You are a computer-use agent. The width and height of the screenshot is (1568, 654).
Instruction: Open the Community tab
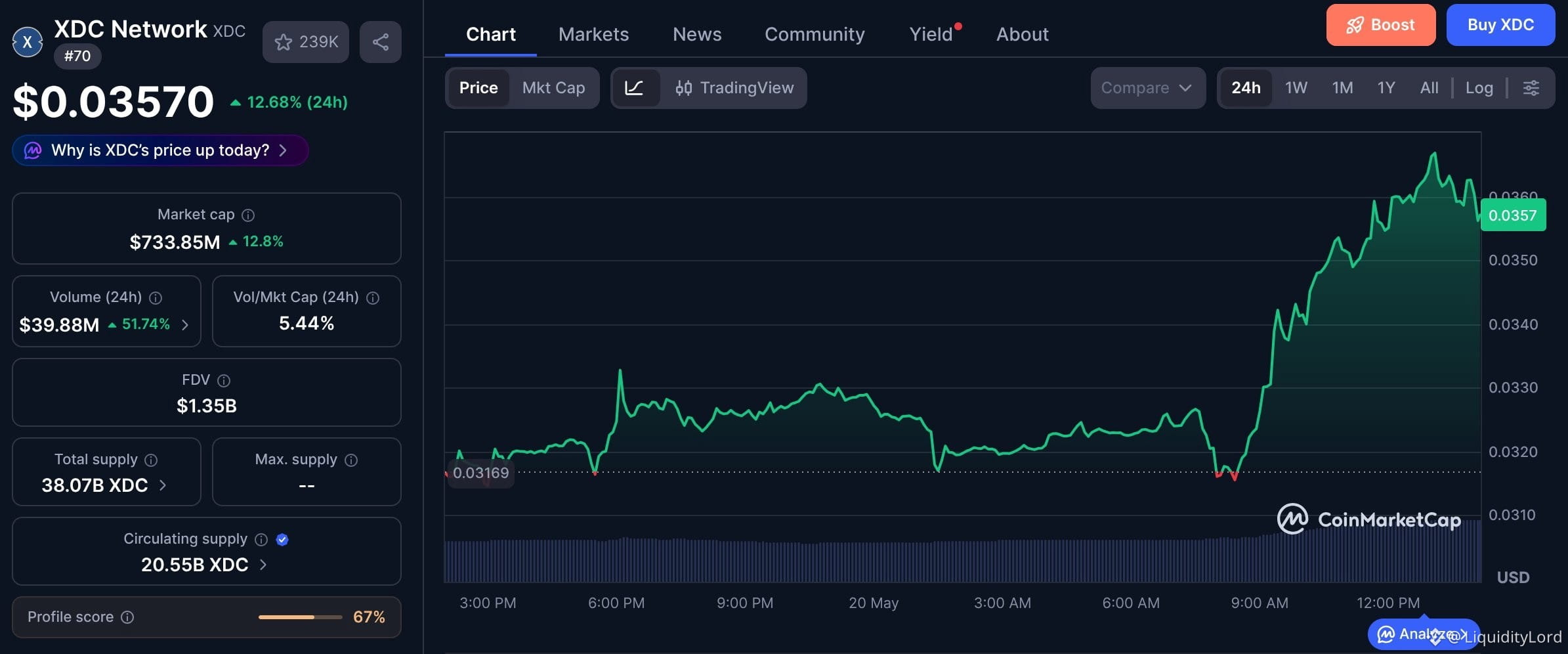[815, 34]
